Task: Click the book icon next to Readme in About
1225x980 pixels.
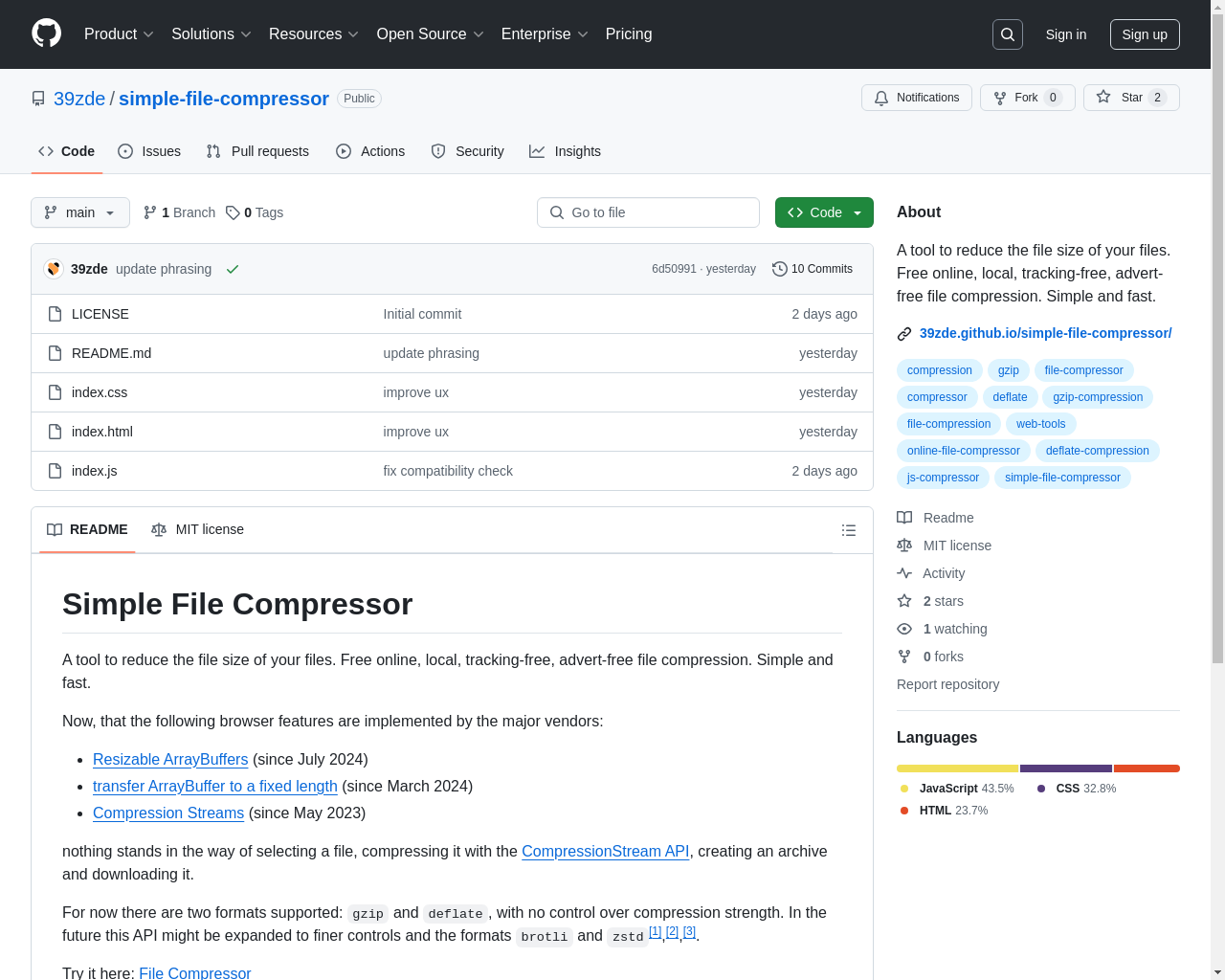Action: pos(904,518)
